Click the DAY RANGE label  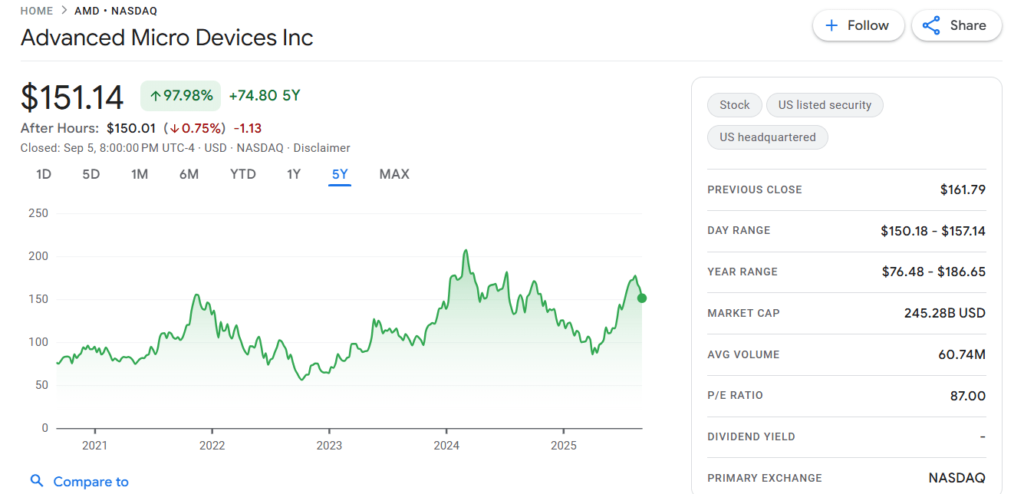click(x=739, y=230)
